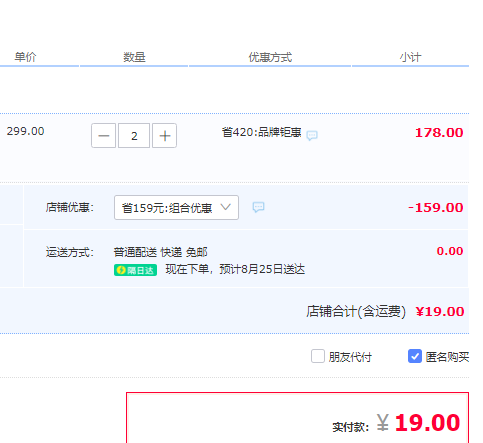Open the comment icon beside 省420:品牌钜惠
The width and height of the screenshot is (483, 443).
312,135
